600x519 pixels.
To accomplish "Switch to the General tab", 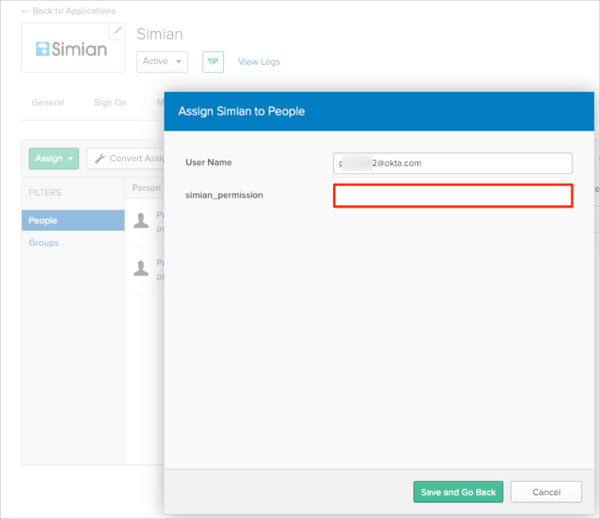I will 47,102.
